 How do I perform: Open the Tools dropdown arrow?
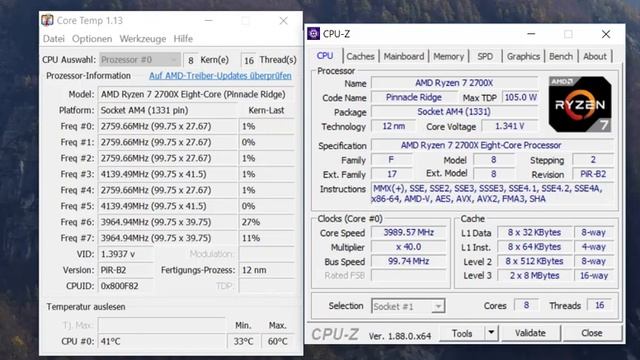coord(491,333)
